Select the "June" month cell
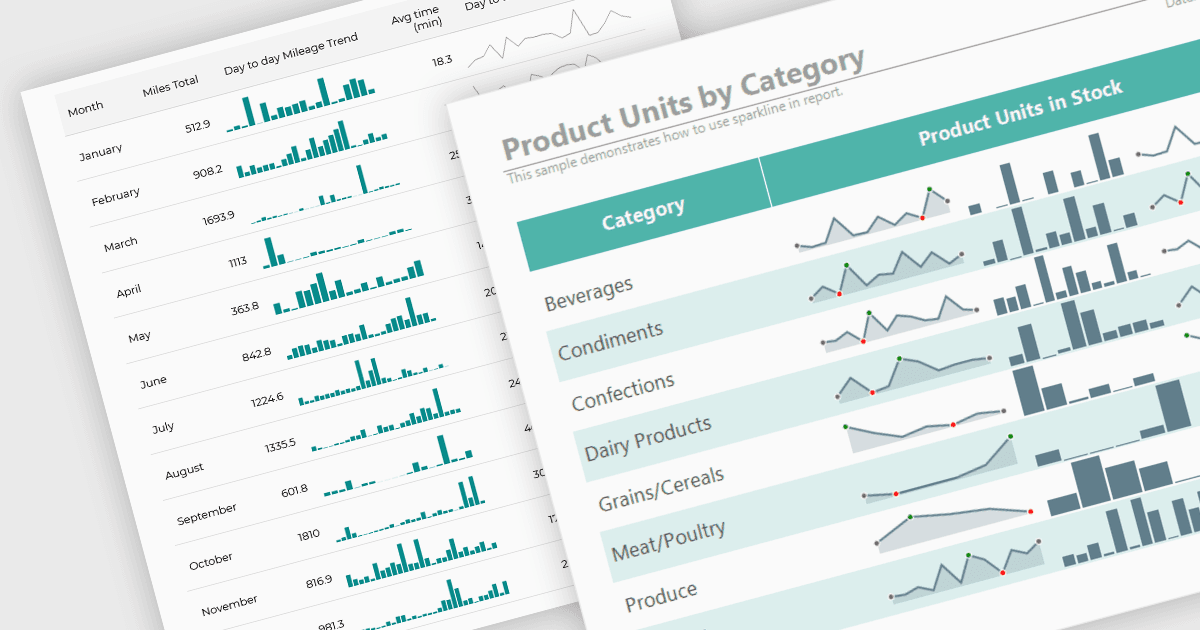1200x630 pixels. point(153,381)
